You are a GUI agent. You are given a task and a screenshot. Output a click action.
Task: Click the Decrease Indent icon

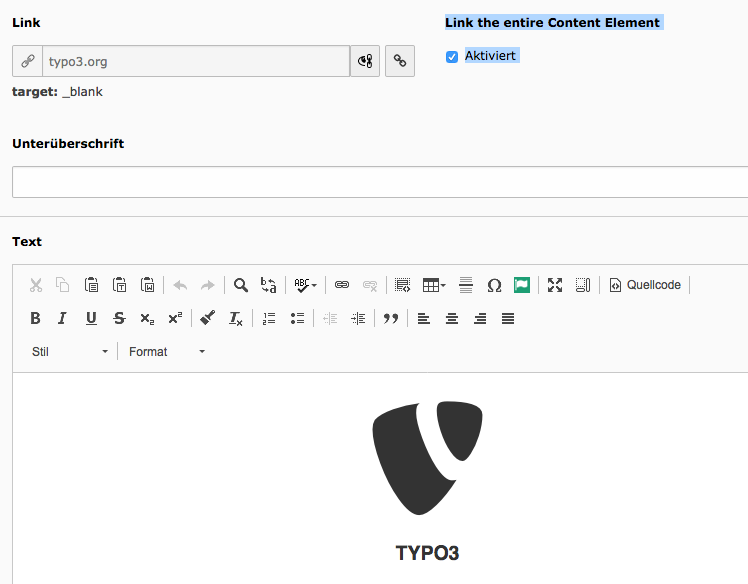click(330, 318)
